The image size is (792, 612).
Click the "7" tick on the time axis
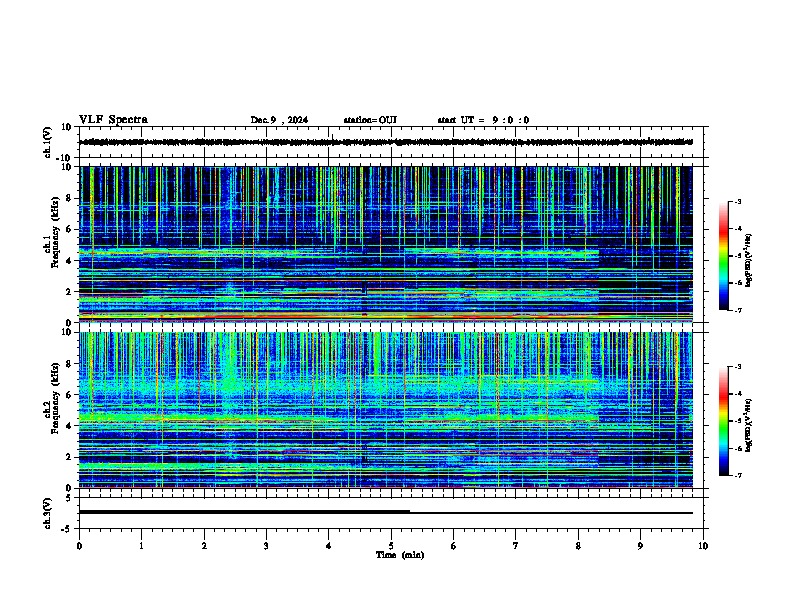coord(516,545)
